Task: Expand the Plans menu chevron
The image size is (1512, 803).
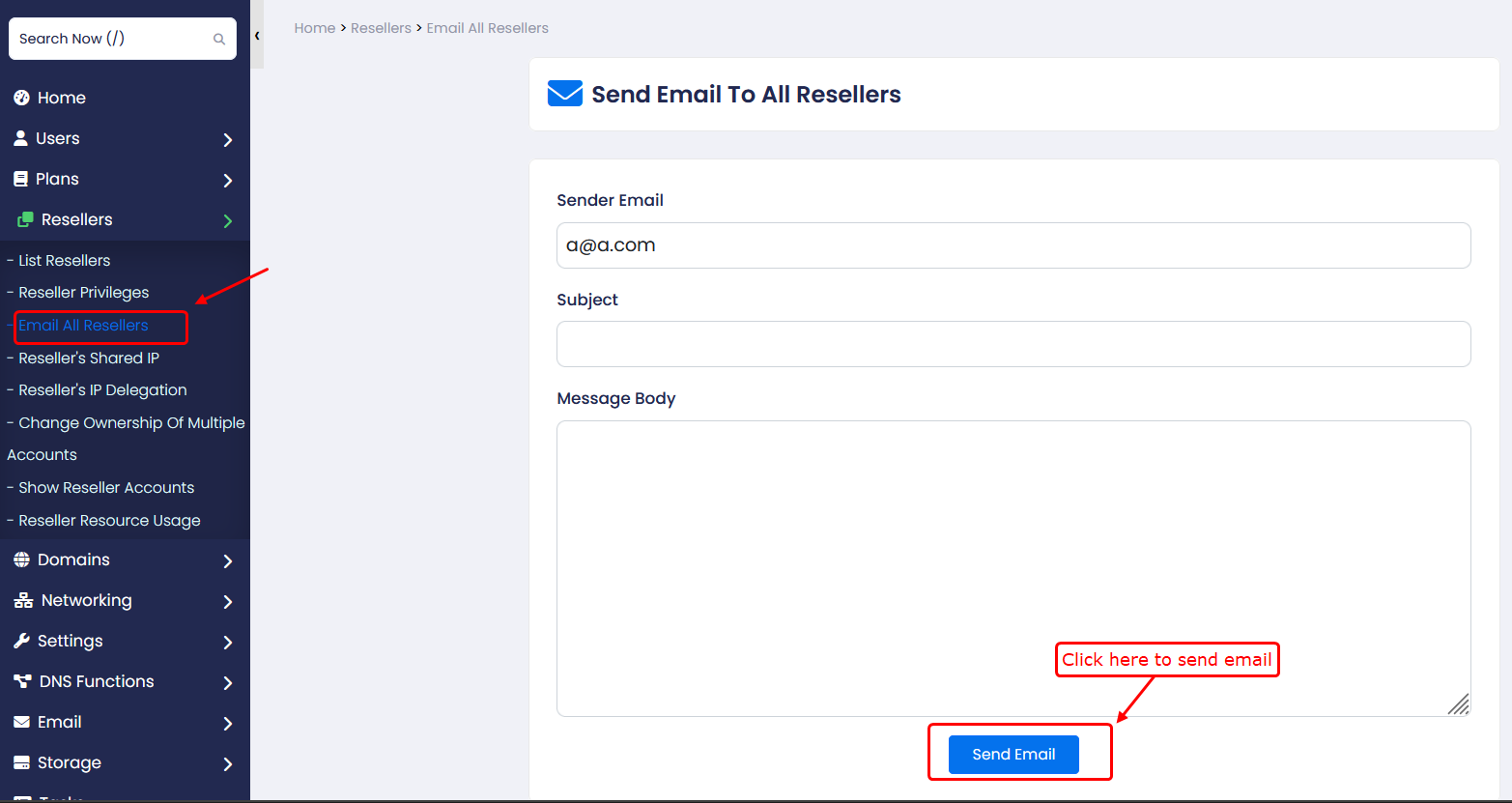Action: coord(228,181)
